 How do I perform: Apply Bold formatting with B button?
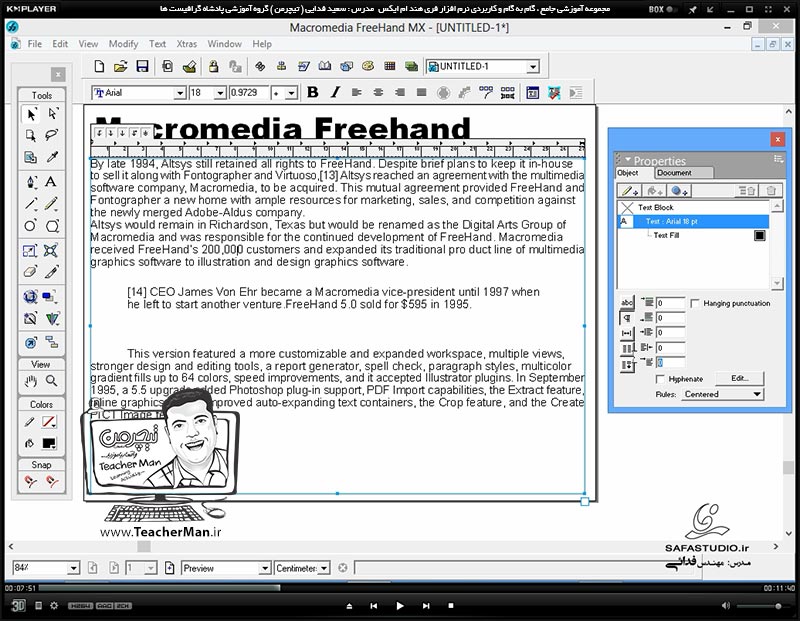coord(313,92)
